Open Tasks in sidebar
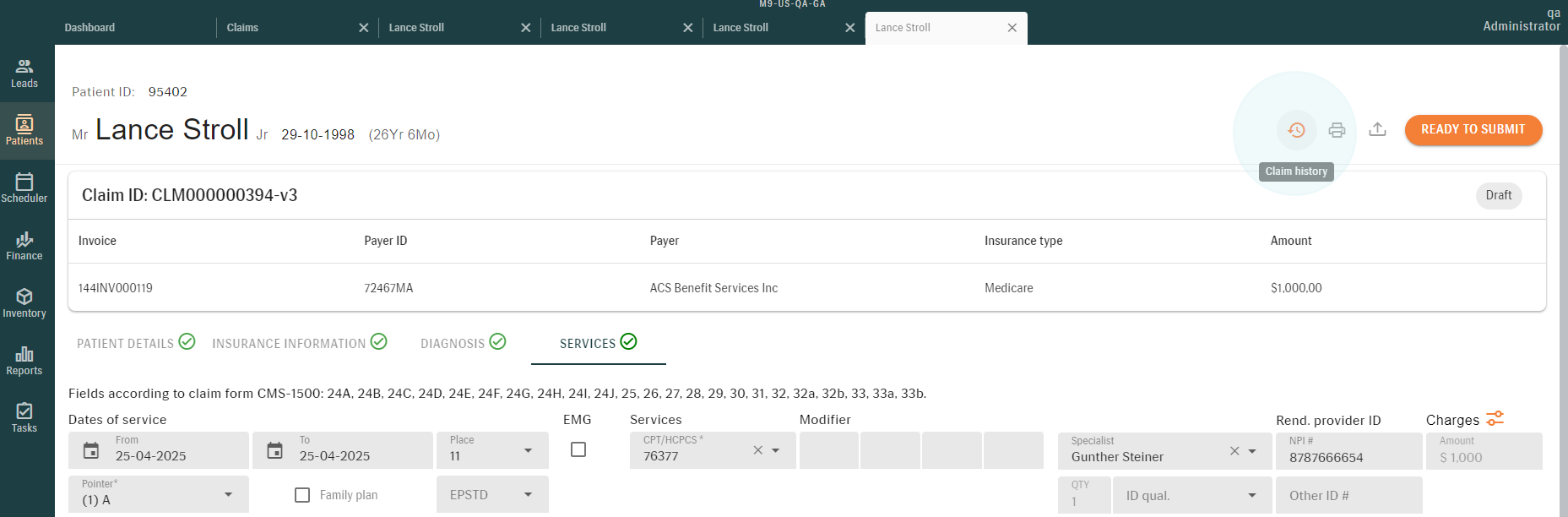The width and height of the screenshot is (1568, 517). click(x=24, y=418)
